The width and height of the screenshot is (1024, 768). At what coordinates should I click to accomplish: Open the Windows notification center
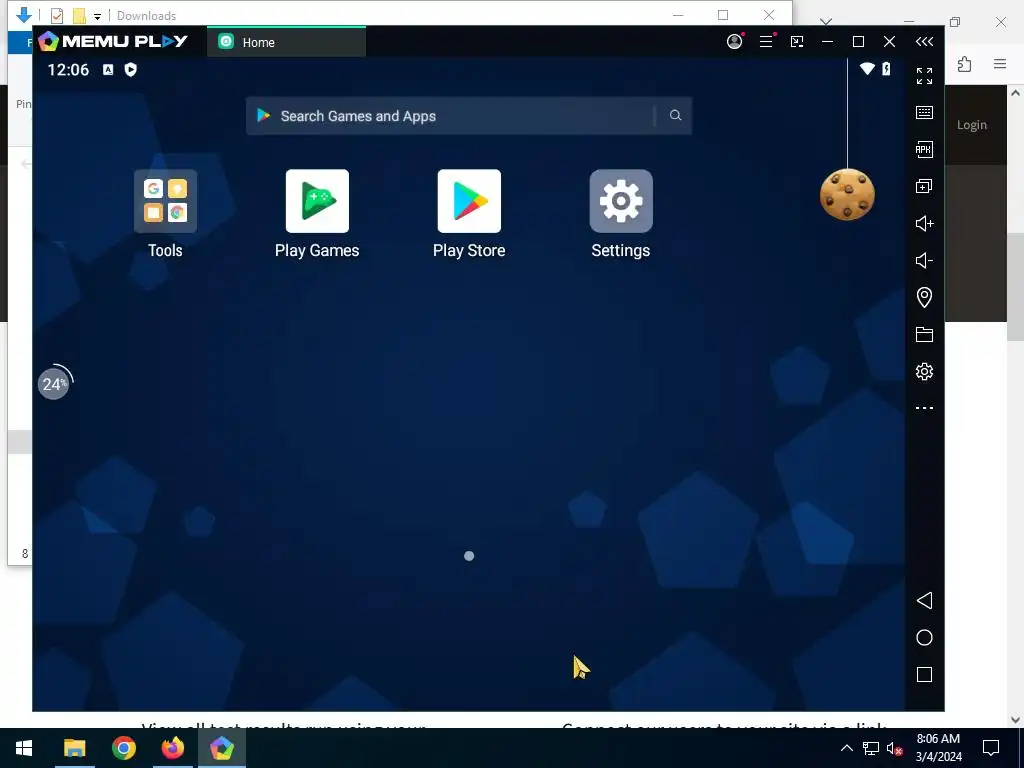tap(991, 748)
